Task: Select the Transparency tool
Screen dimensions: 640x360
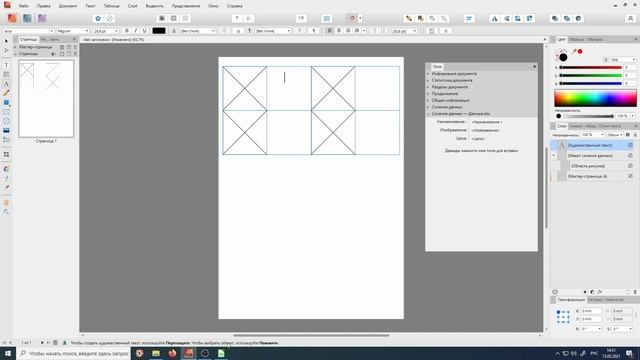Action: [6, 178]
